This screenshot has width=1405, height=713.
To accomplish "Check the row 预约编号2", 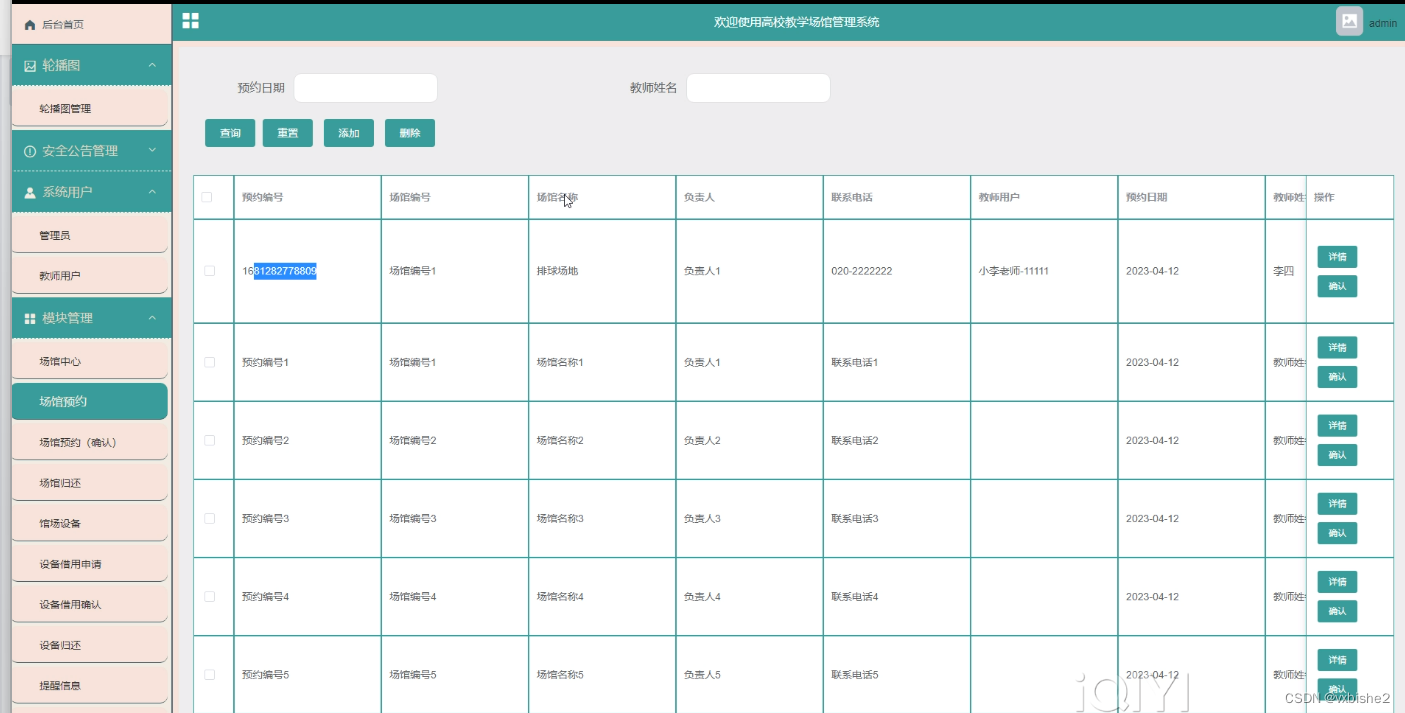I will (209, 440).
